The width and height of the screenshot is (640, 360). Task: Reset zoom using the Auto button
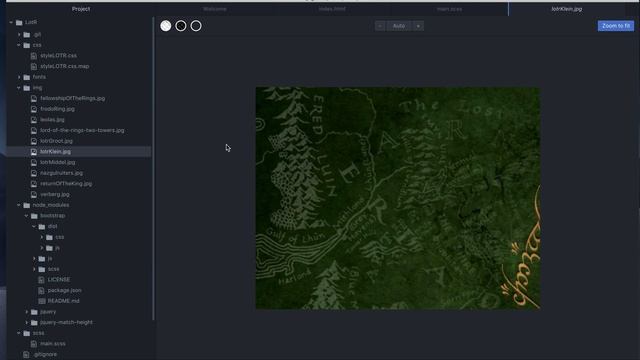click(399, 26)
